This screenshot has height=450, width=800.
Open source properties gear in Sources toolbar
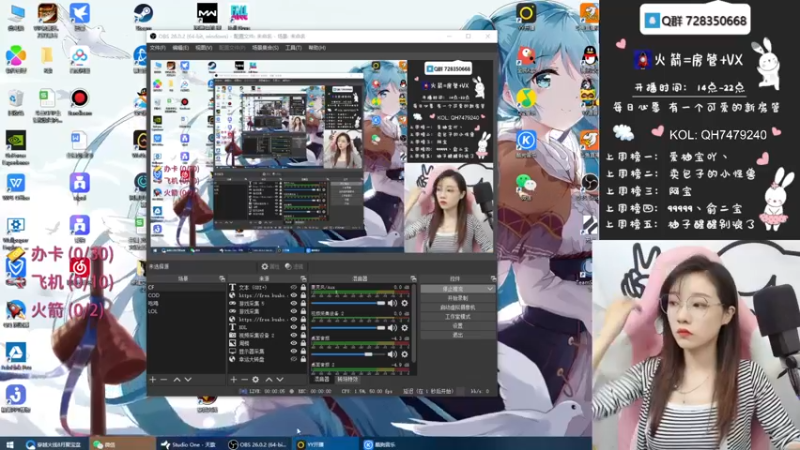click(x=256, y=380)
